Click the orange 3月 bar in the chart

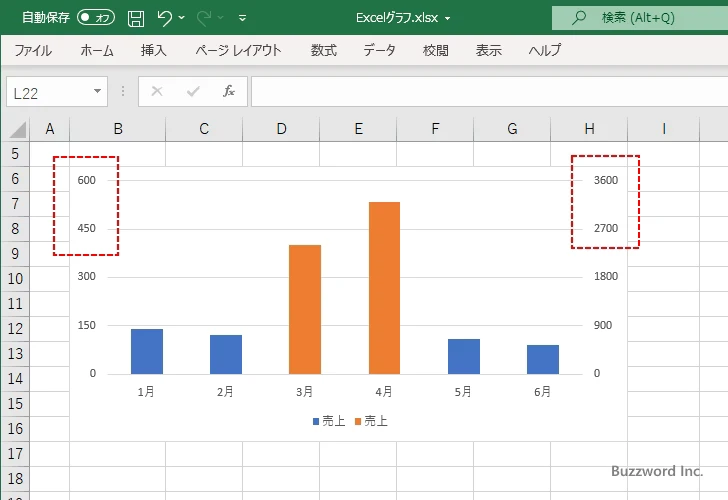[305, 309]
